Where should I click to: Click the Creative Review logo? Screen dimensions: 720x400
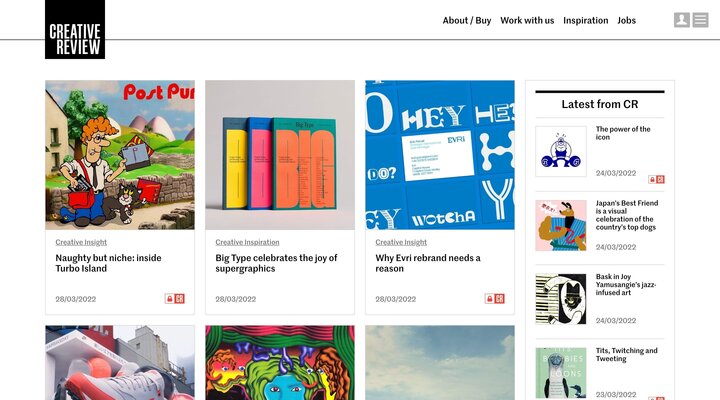click(75, 30)
